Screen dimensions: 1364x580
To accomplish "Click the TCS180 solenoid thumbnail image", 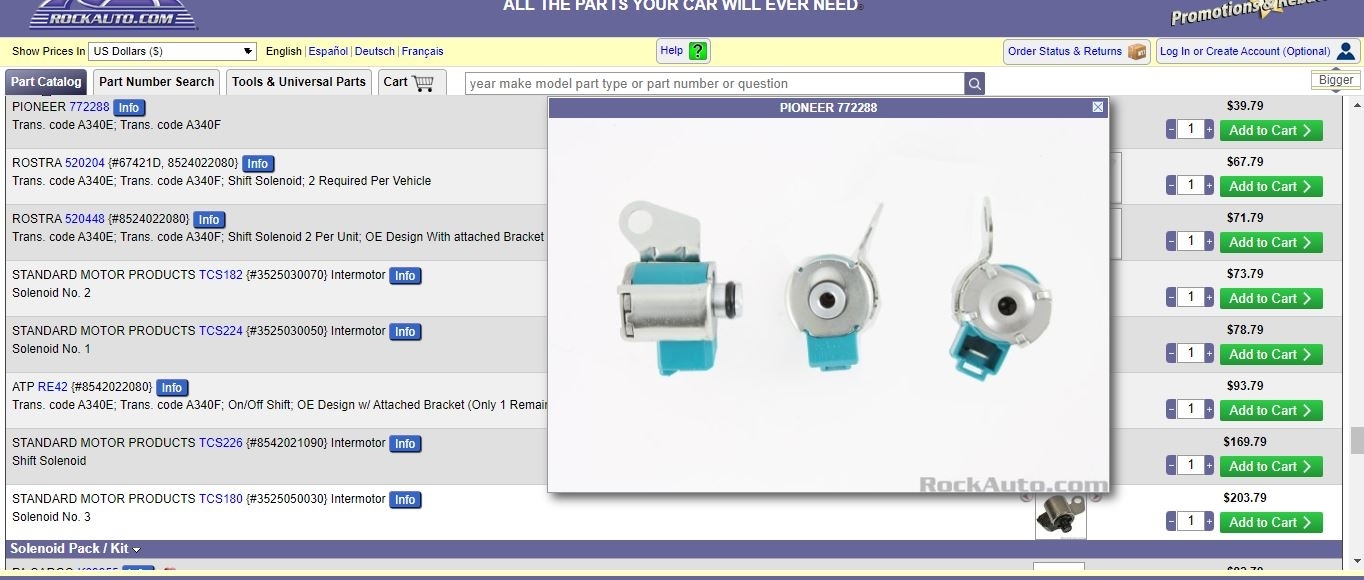I will pos(1060,516).
